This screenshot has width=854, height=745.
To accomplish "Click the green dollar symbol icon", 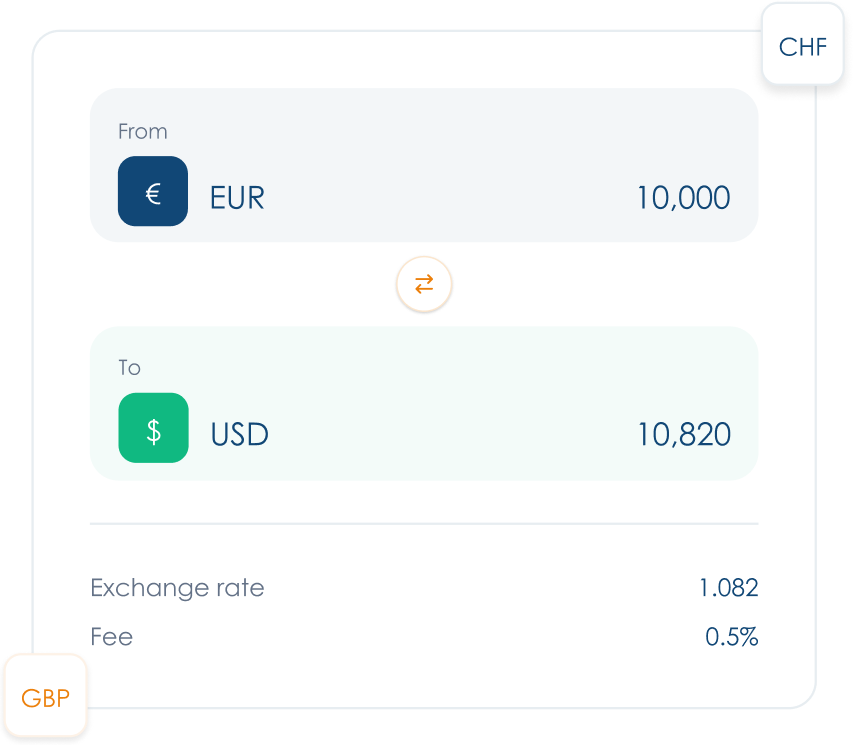I will pyautogui.click(x=153, y=428).
